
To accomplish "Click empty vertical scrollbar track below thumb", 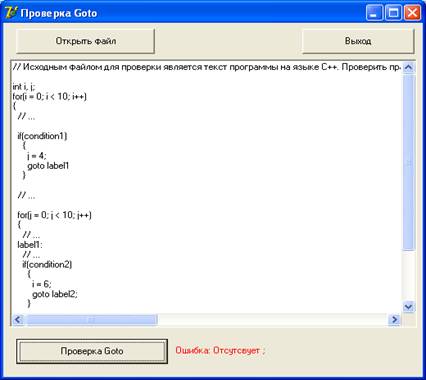I will point(408,275).
